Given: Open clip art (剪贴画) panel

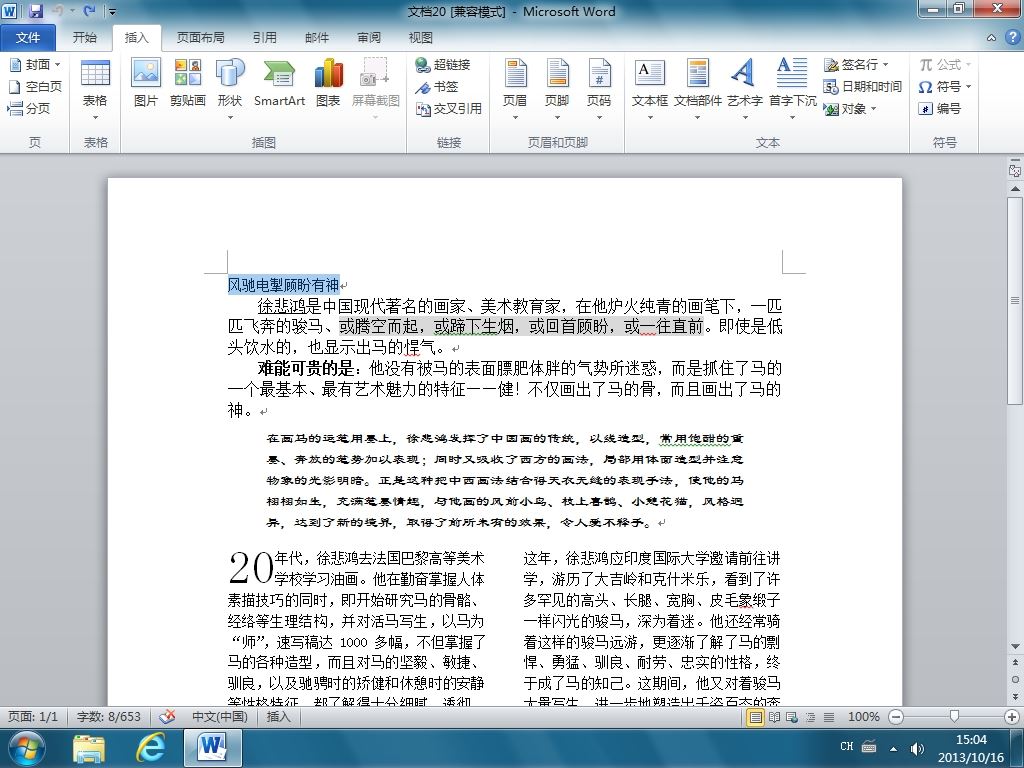Looking at the screenshot, I should pos(187,83).
